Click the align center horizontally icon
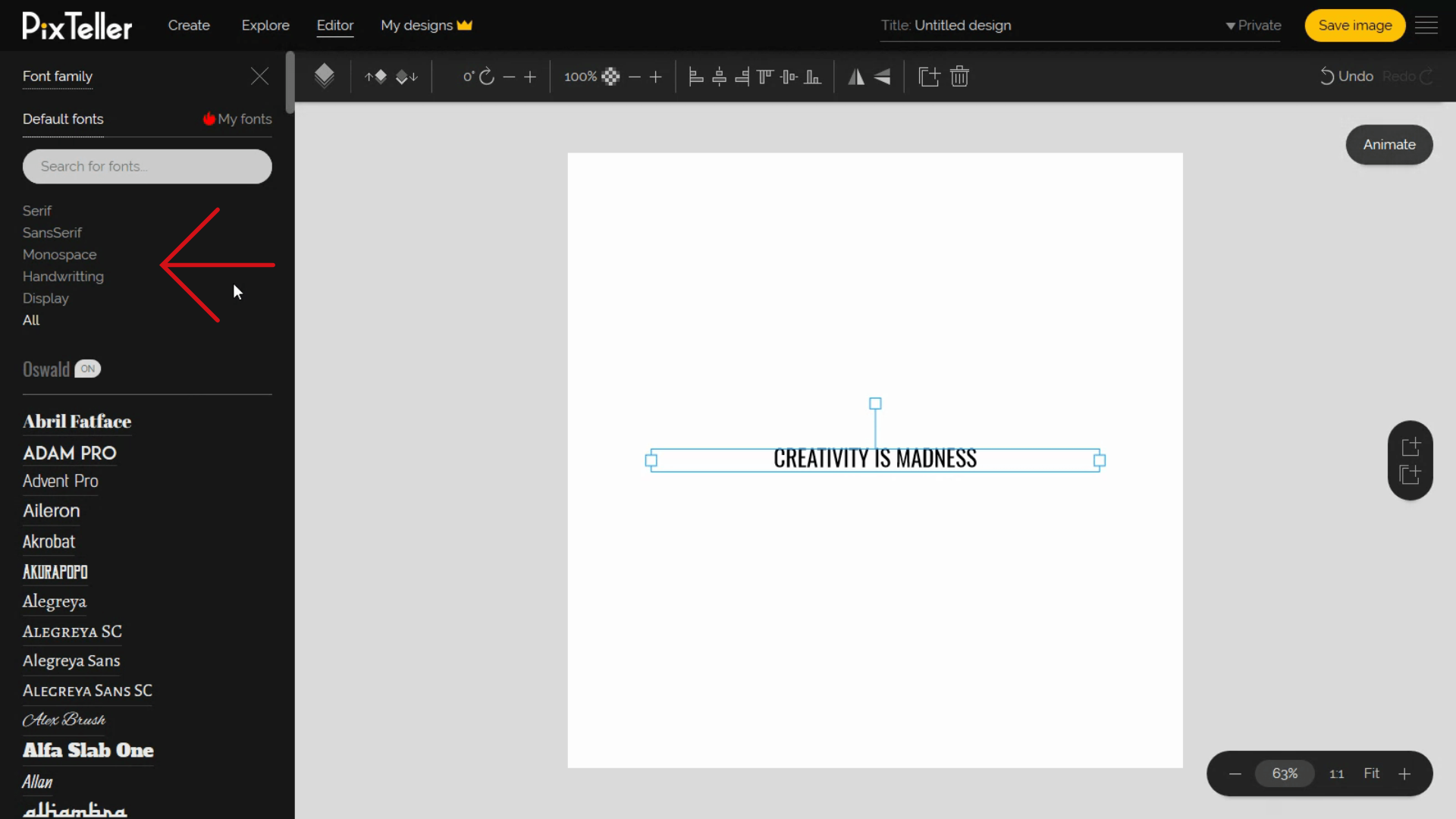 pos(720,76)
